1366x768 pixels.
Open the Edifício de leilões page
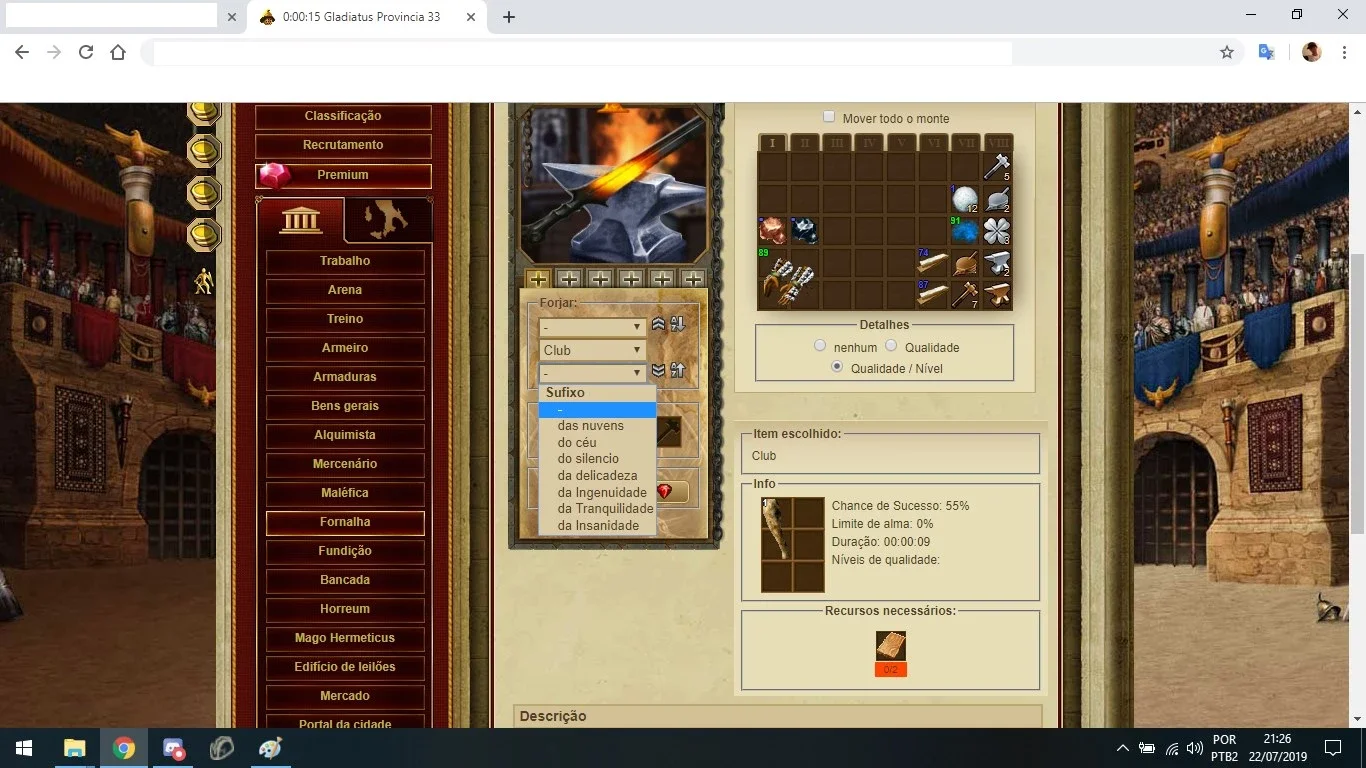345,667
